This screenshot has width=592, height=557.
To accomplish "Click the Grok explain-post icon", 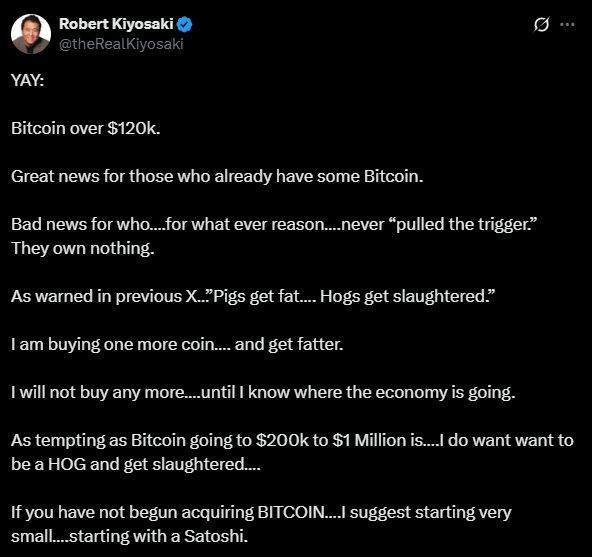I will pyautogui.click(x=541, y=25).
